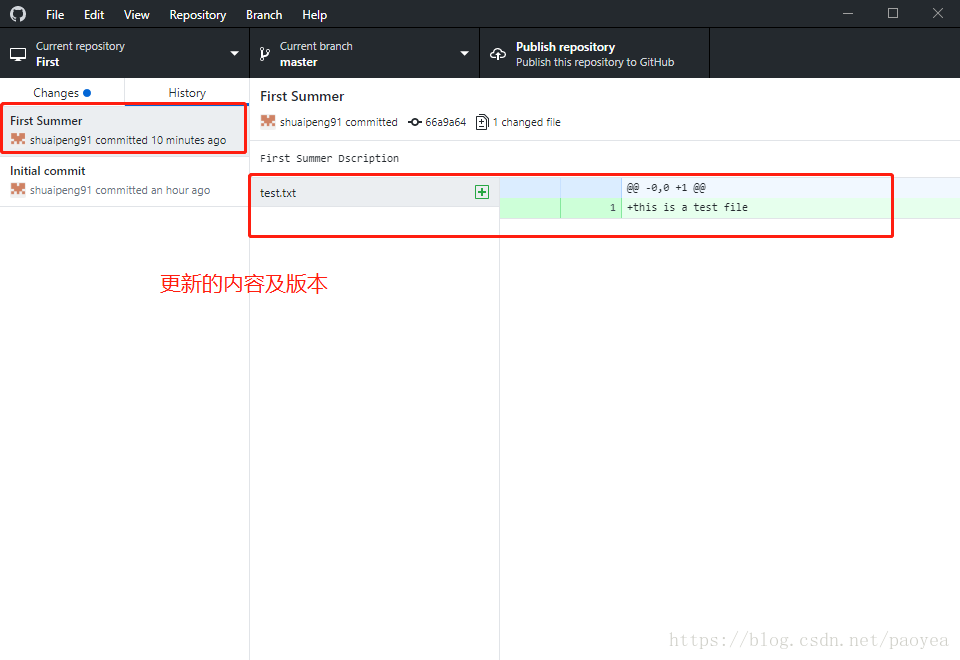
Task: Click the First Summer commit title heading
Action: coord(302,96)
